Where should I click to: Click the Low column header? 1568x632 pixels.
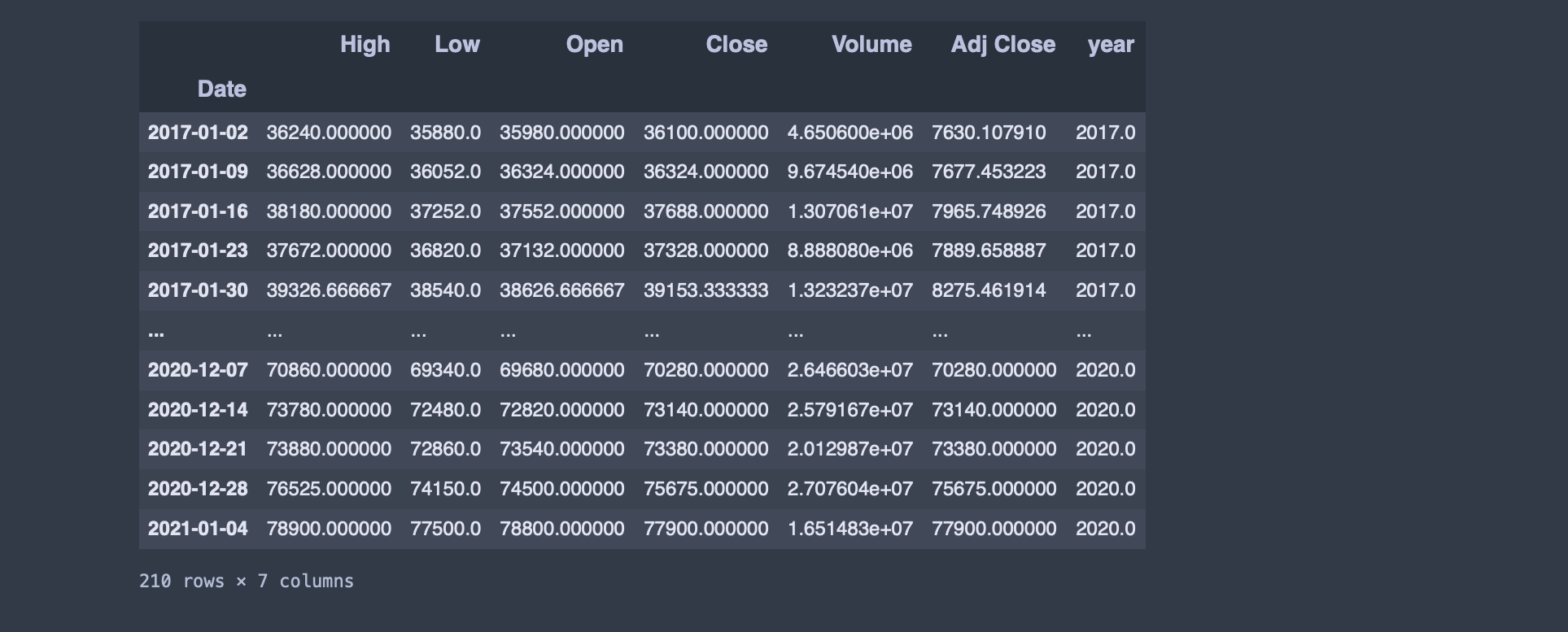[x=457, y=45]
